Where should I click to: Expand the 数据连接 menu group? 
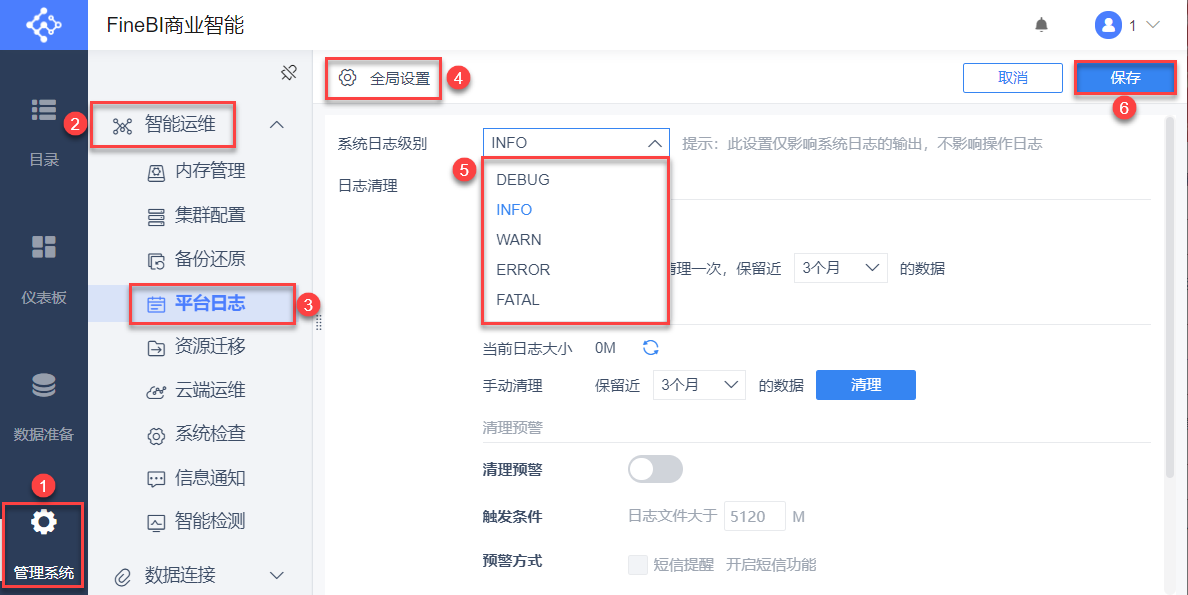(x=277, y=575)
